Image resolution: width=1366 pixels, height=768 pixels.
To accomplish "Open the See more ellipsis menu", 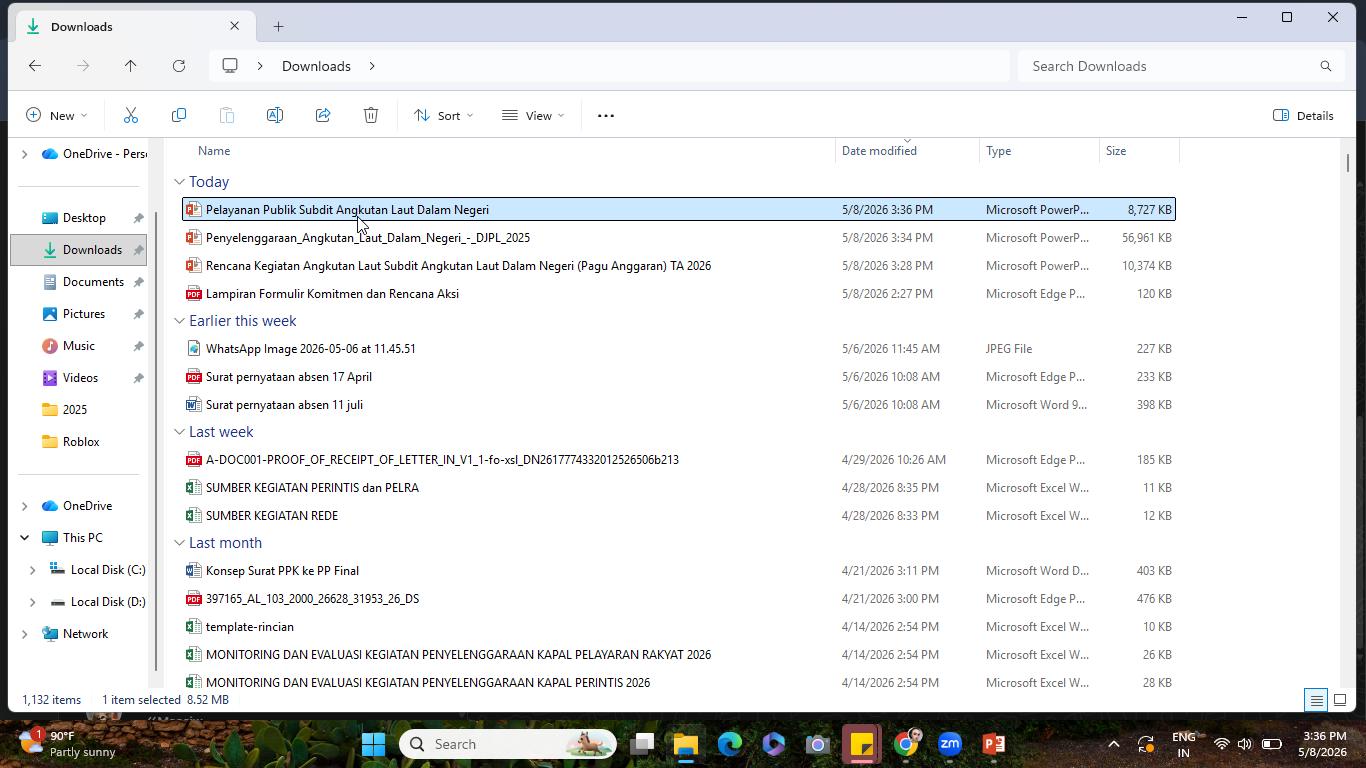I will (x=605, y=115).
